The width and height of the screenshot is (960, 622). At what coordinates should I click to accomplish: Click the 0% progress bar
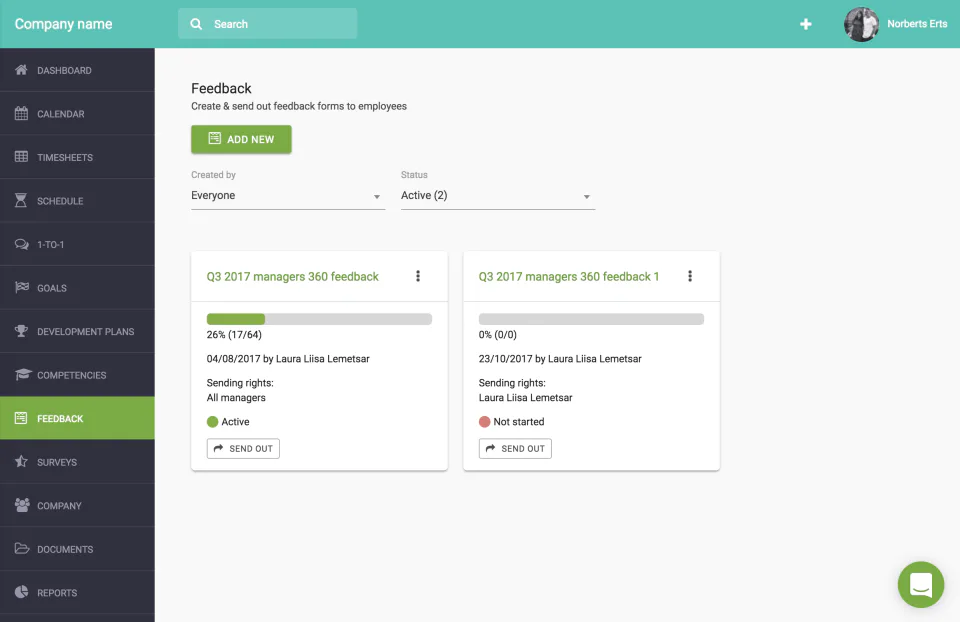[591, 319]
